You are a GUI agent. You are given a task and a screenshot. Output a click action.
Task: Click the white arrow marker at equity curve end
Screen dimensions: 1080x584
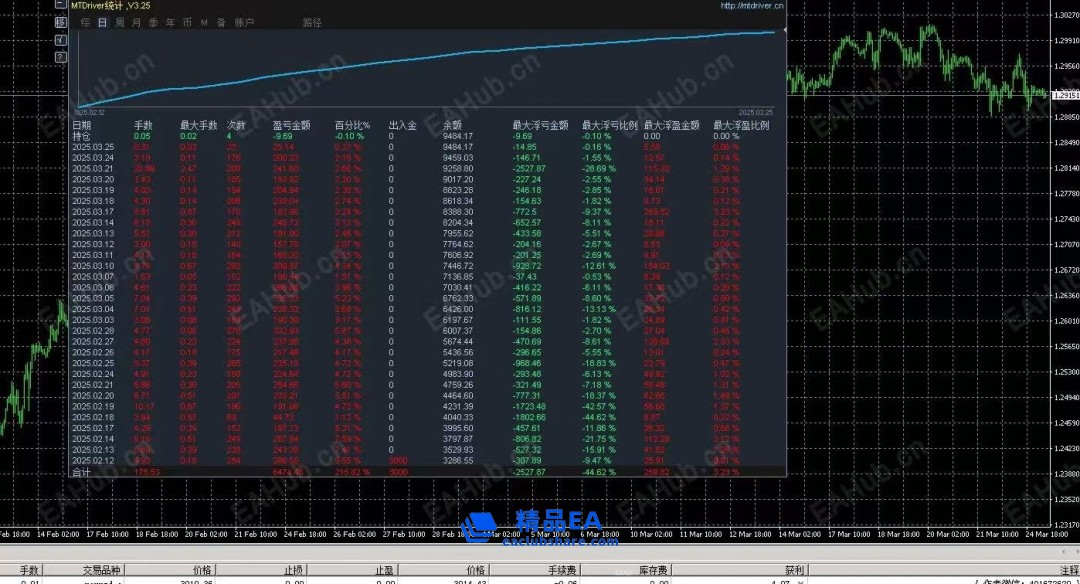pos(783,31)
